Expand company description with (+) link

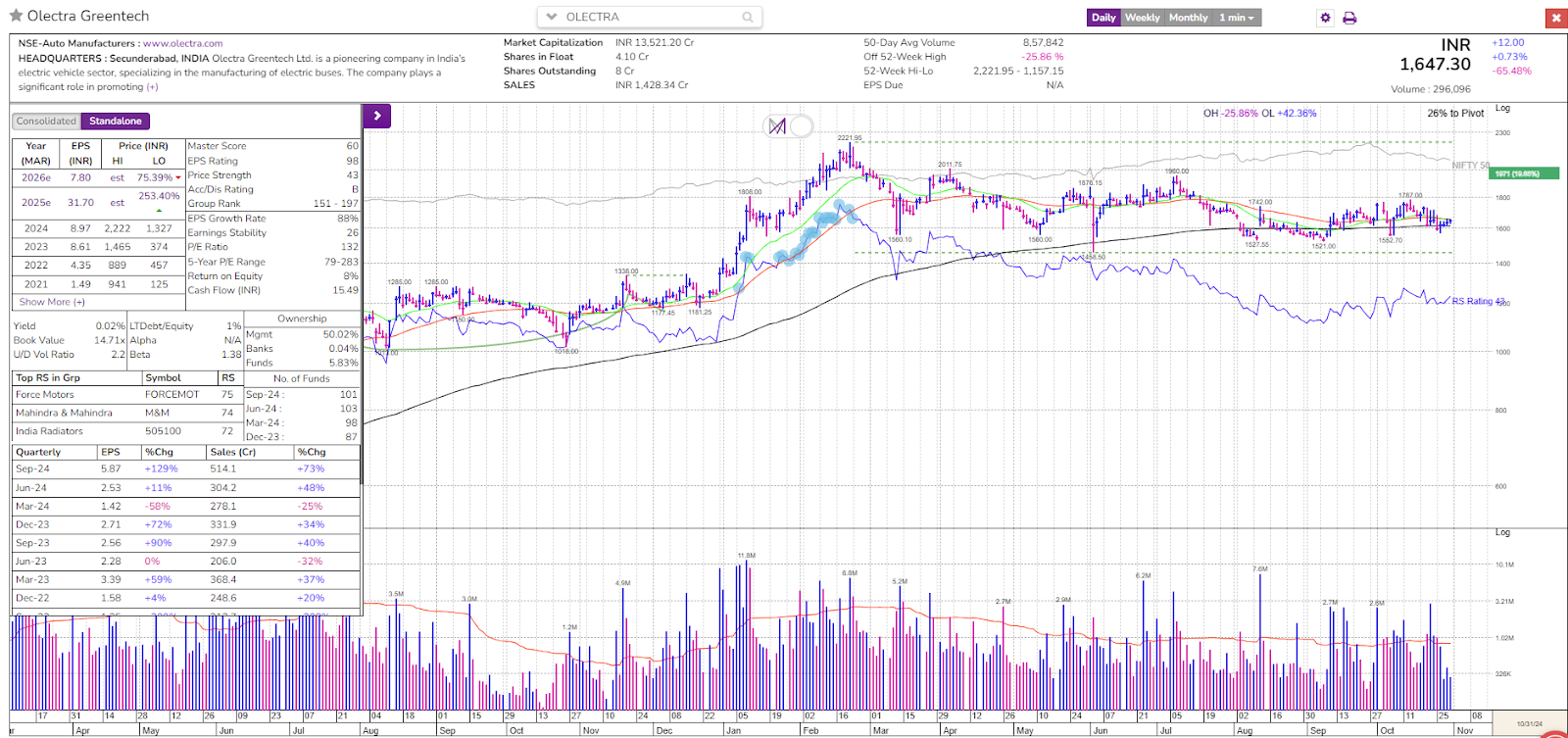152,87
